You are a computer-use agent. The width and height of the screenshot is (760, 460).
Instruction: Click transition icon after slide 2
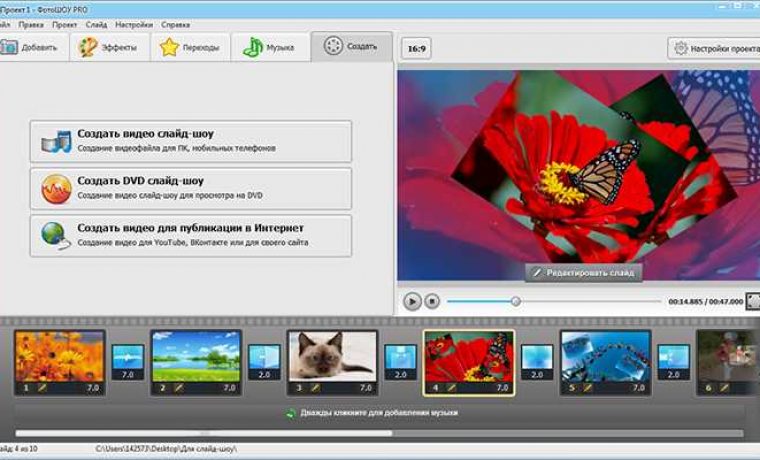[264, 362]
